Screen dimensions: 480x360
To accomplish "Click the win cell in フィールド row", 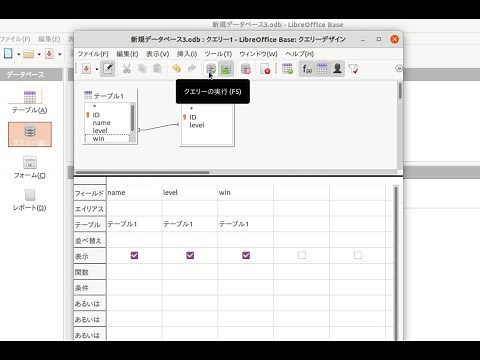I will tap(246, 193).
